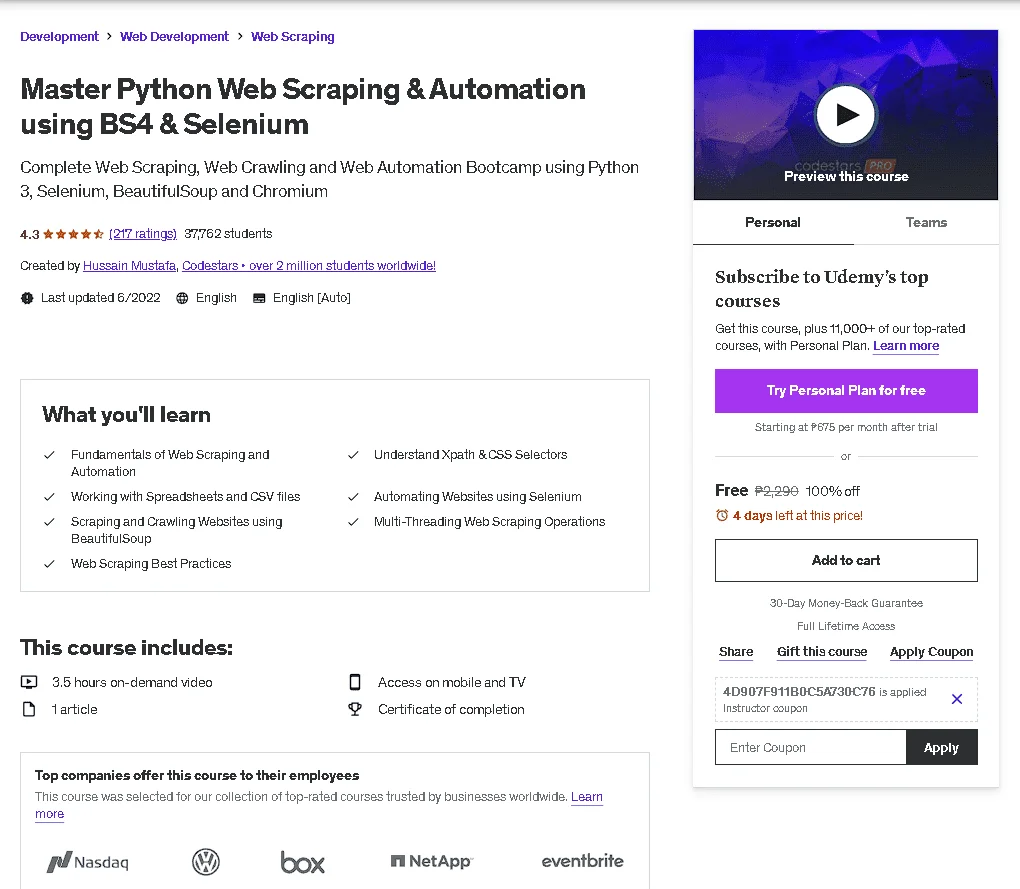This screenshot has width=1020, height=889.
Task: Click the Share button
Action: coord(736,652)
